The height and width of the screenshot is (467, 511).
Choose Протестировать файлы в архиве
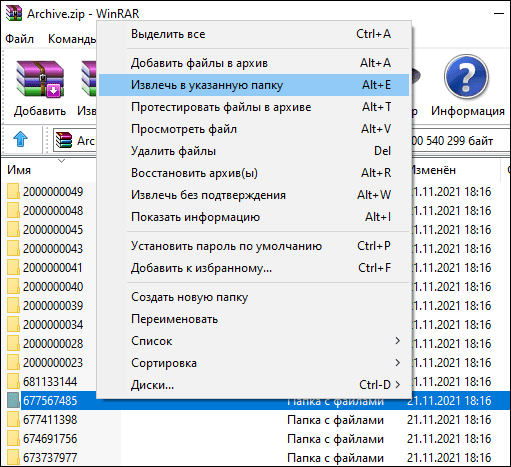[254, 107]
